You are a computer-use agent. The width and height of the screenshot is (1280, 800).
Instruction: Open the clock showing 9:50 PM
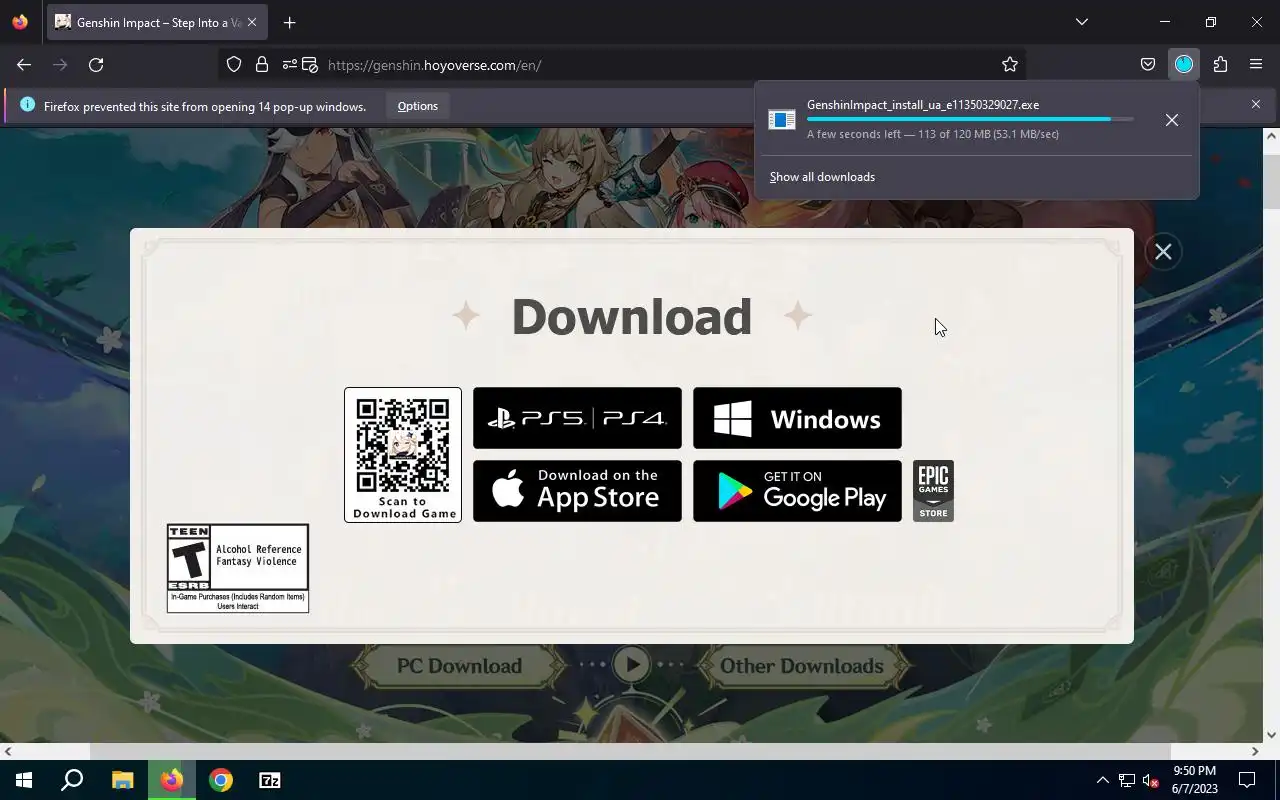point(1195,780)
